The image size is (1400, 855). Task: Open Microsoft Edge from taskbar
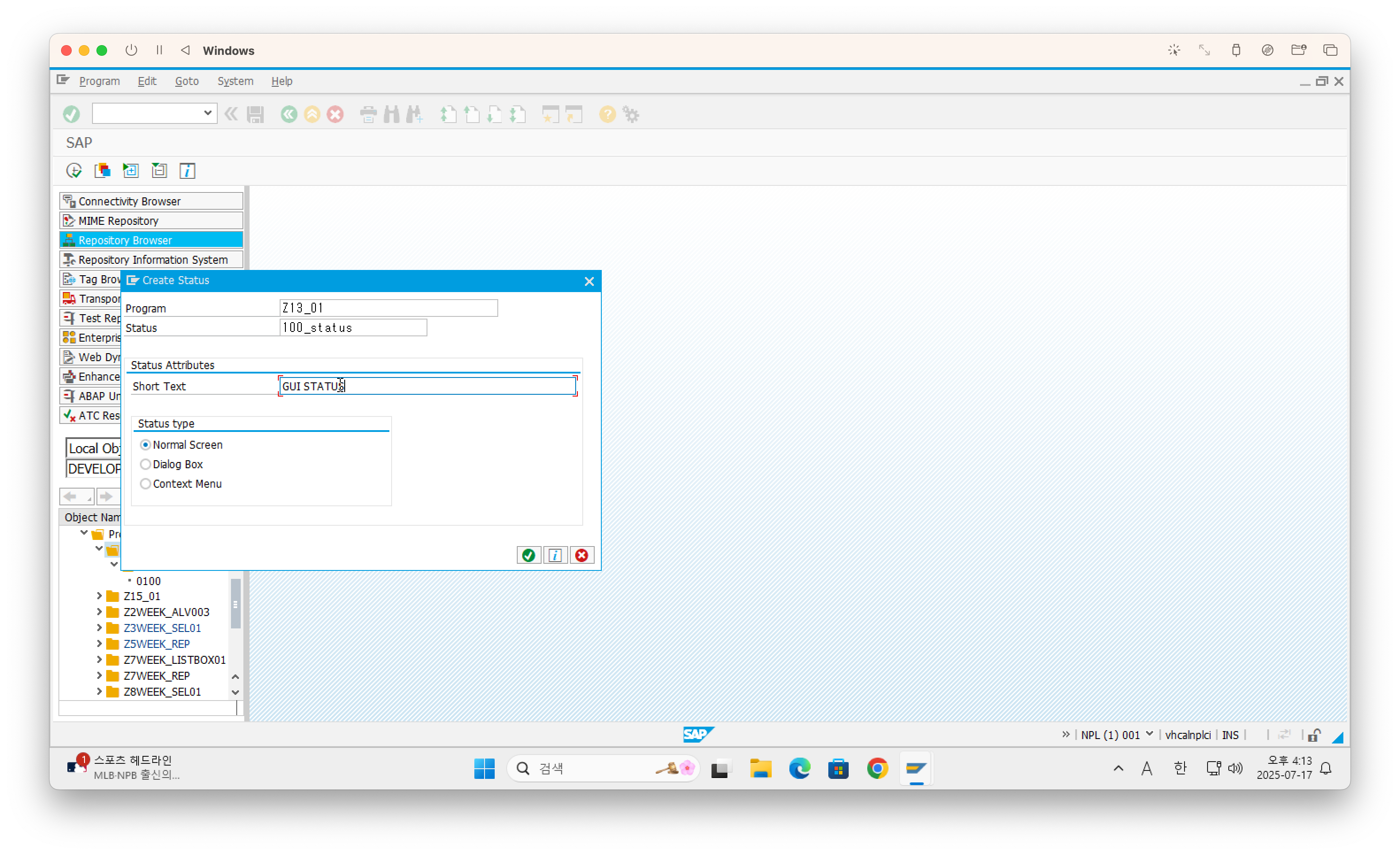click(800, 769)
